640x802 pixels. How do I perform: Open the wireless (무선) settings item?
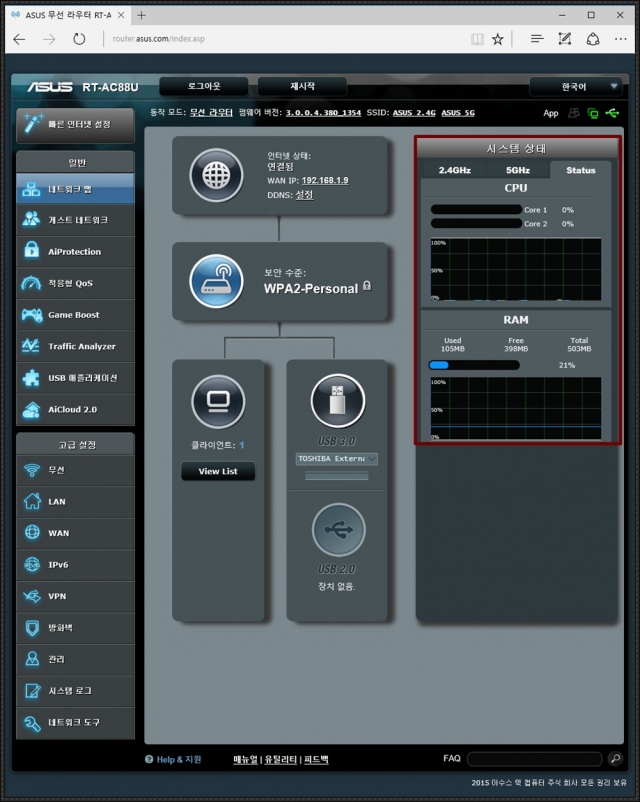pos(75,470)
